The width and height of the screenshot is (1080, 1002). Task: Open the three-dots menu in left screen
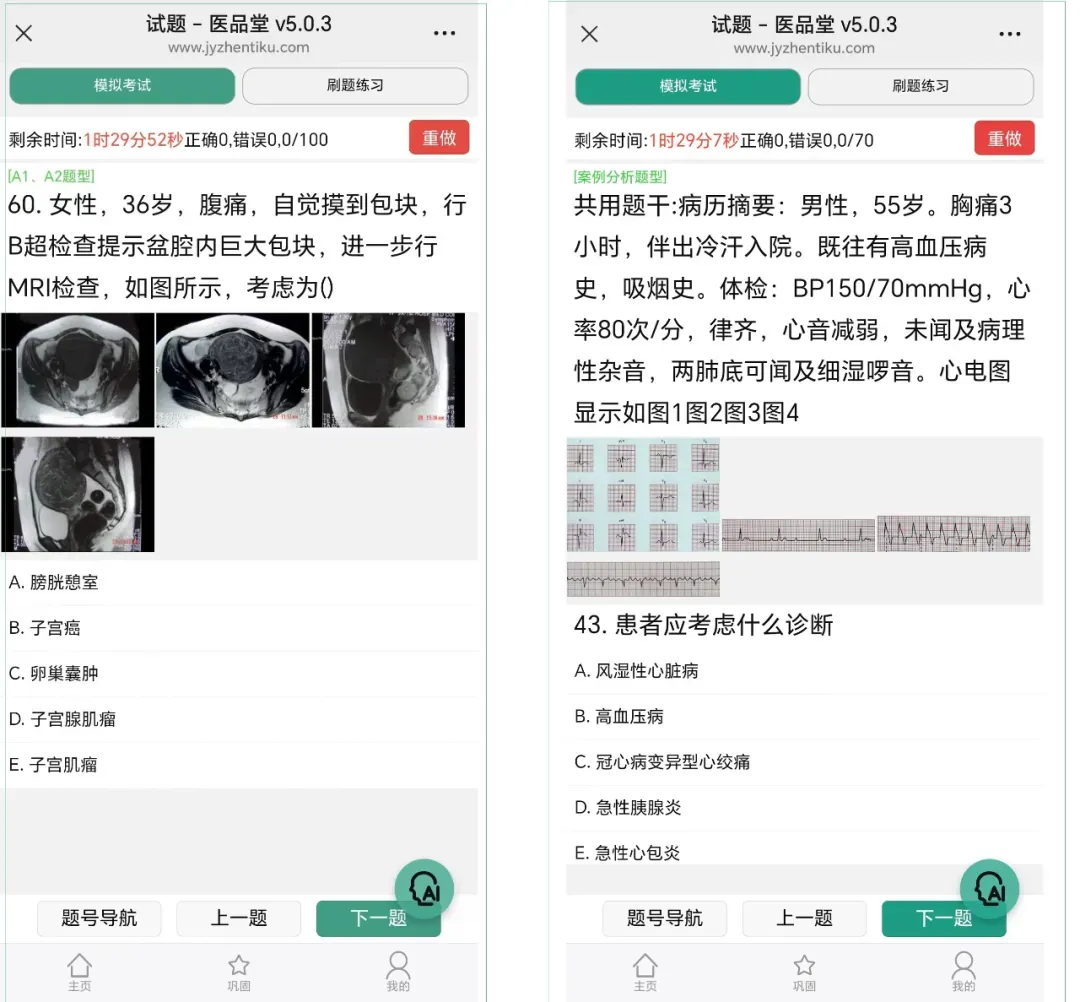[x=444, y=33]
